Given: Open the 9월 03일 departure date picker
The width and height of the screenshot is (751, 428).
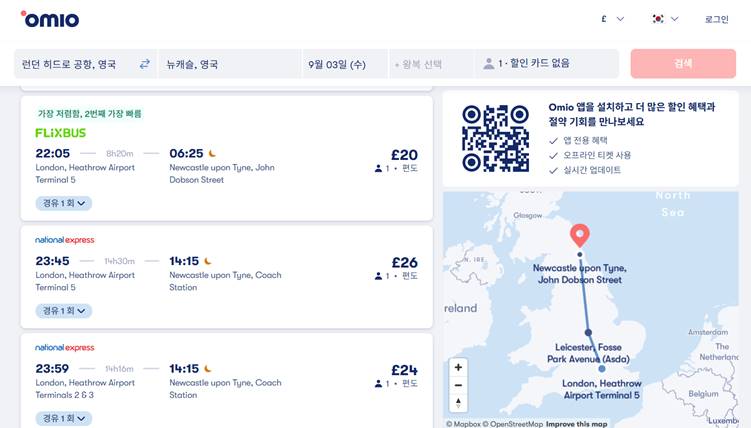Looking at the screenshot, I should 345,64.
